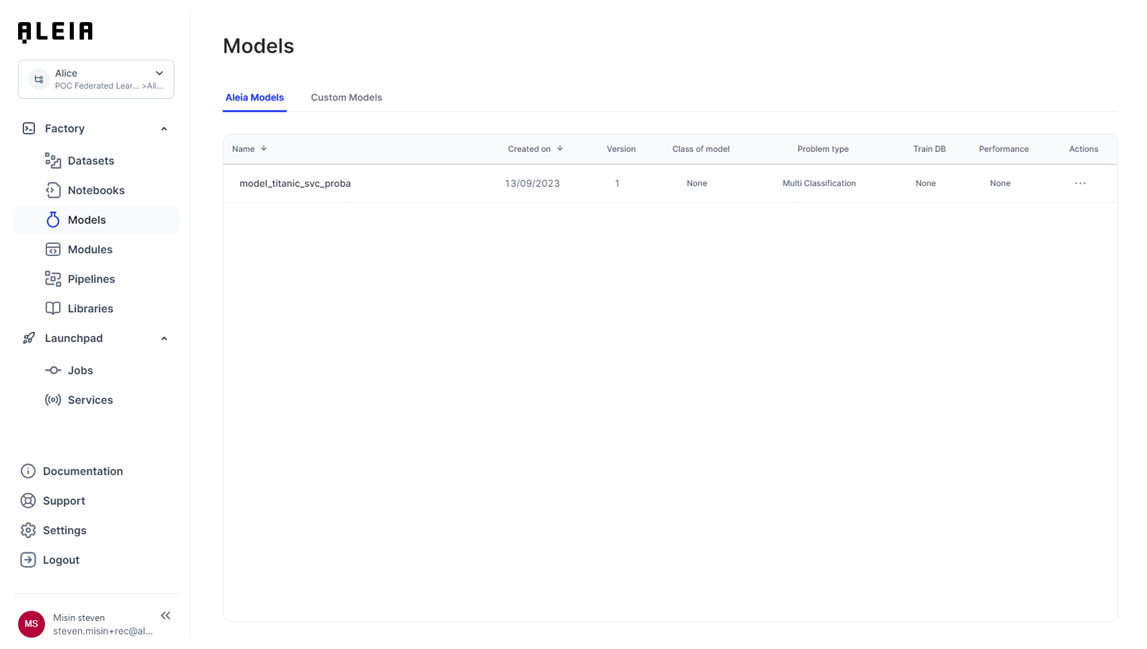Open the Jobs icon under Launchpad
The image size is (1147, 649).
tap(53, 370)
